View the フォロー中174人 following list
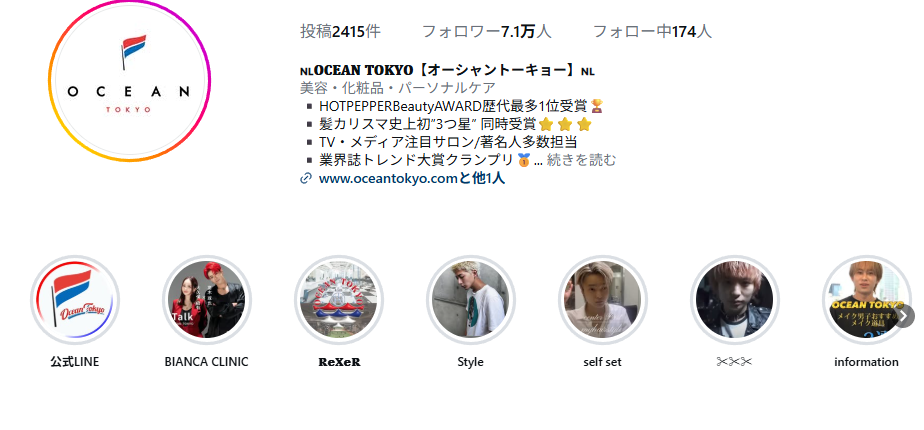 652,31
